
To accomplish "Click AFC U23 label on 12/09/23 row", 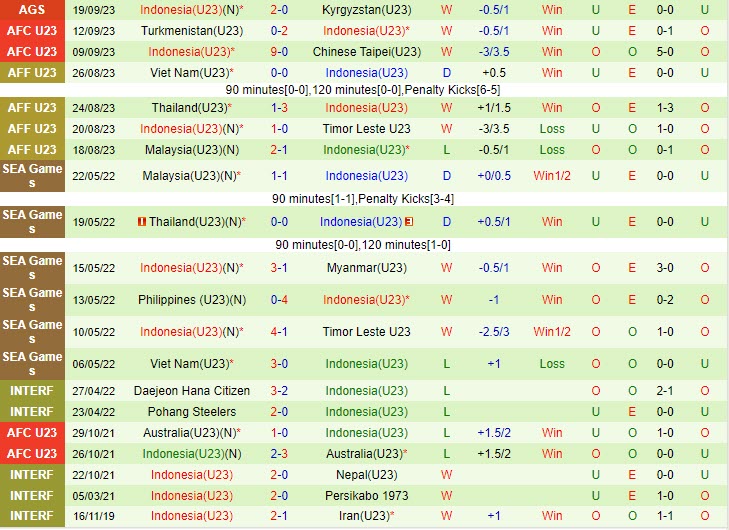I will [32, 31].
